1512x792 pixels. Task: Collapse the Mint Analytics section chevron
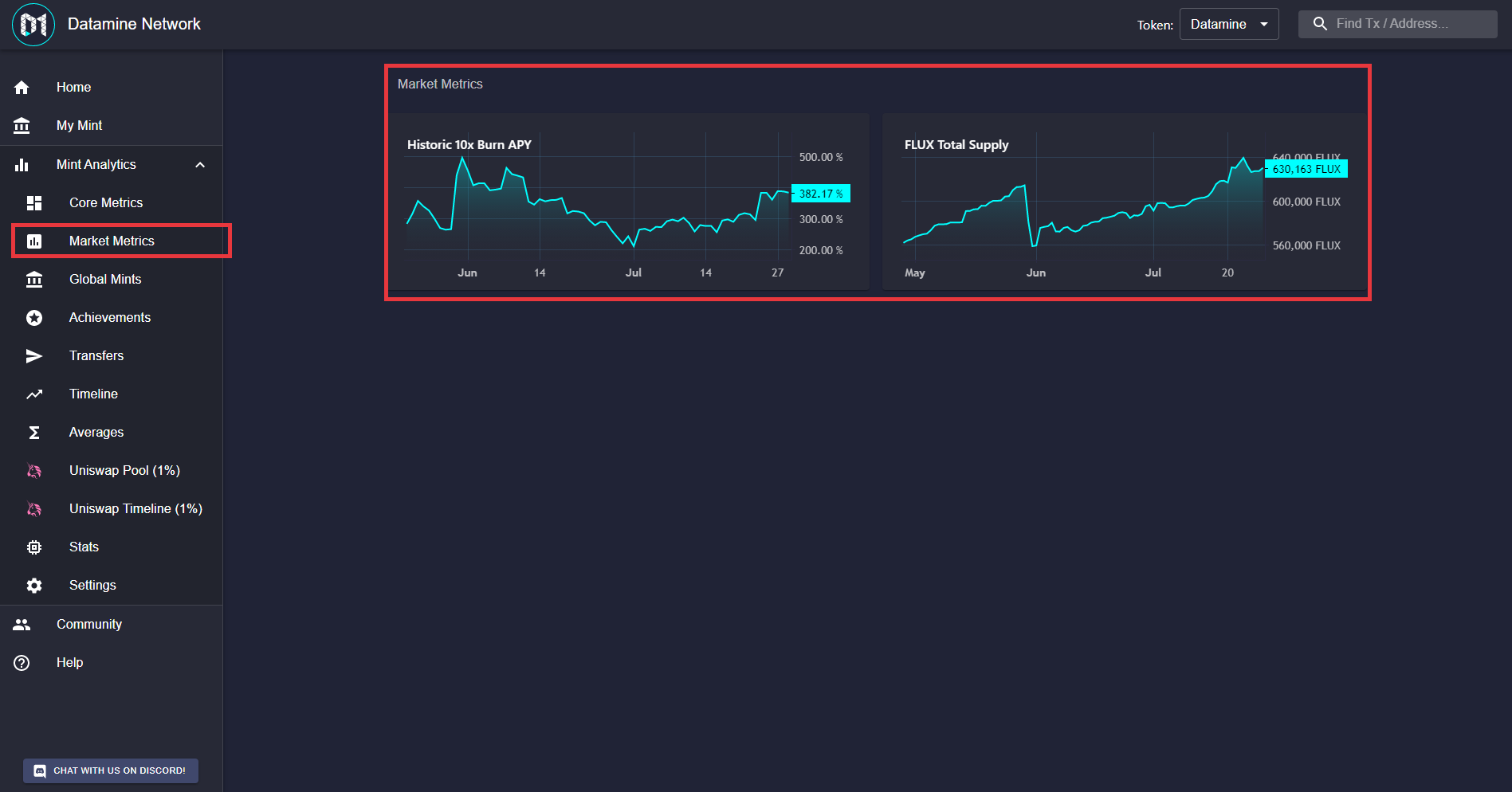point(200,165)
